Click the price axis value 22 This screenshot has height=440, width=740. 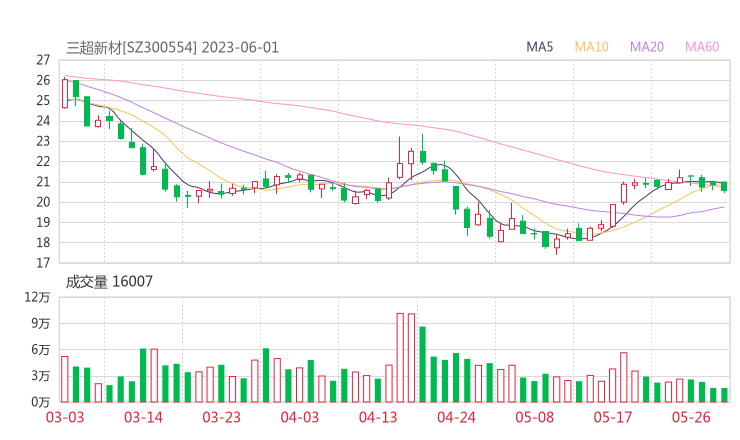[x=43, y=161]
